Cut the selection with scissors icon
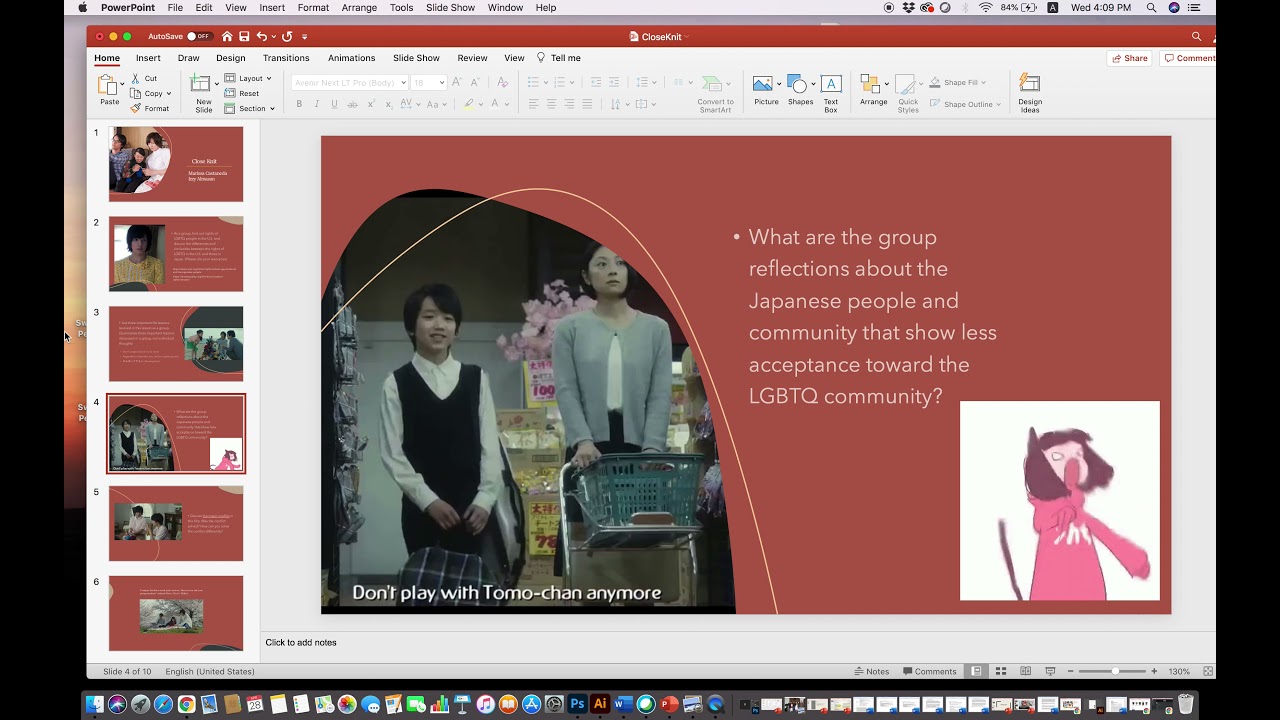 [144, 78]
